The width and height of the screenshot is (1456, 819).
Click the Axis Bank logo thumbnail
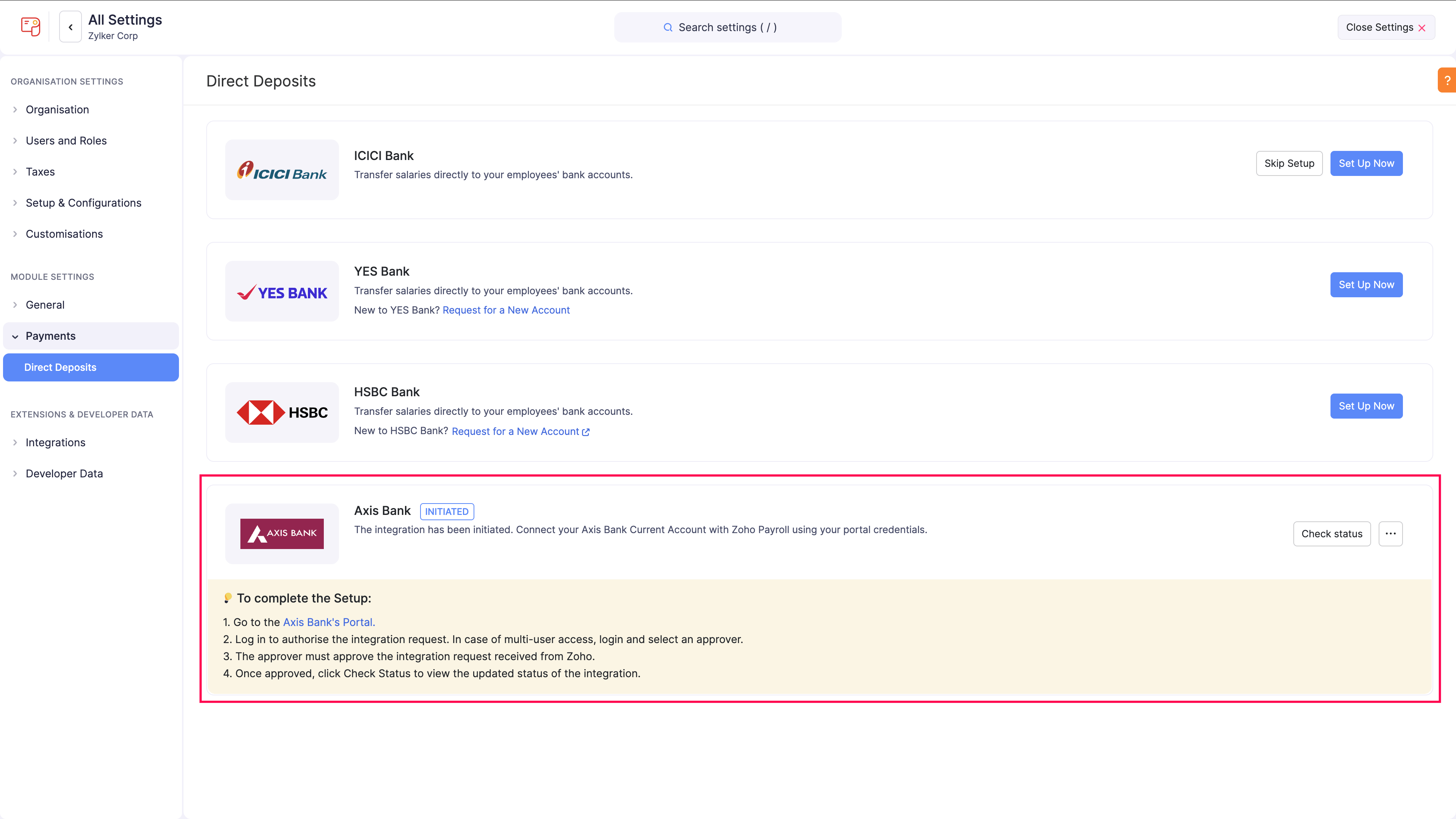coord(282,533)
